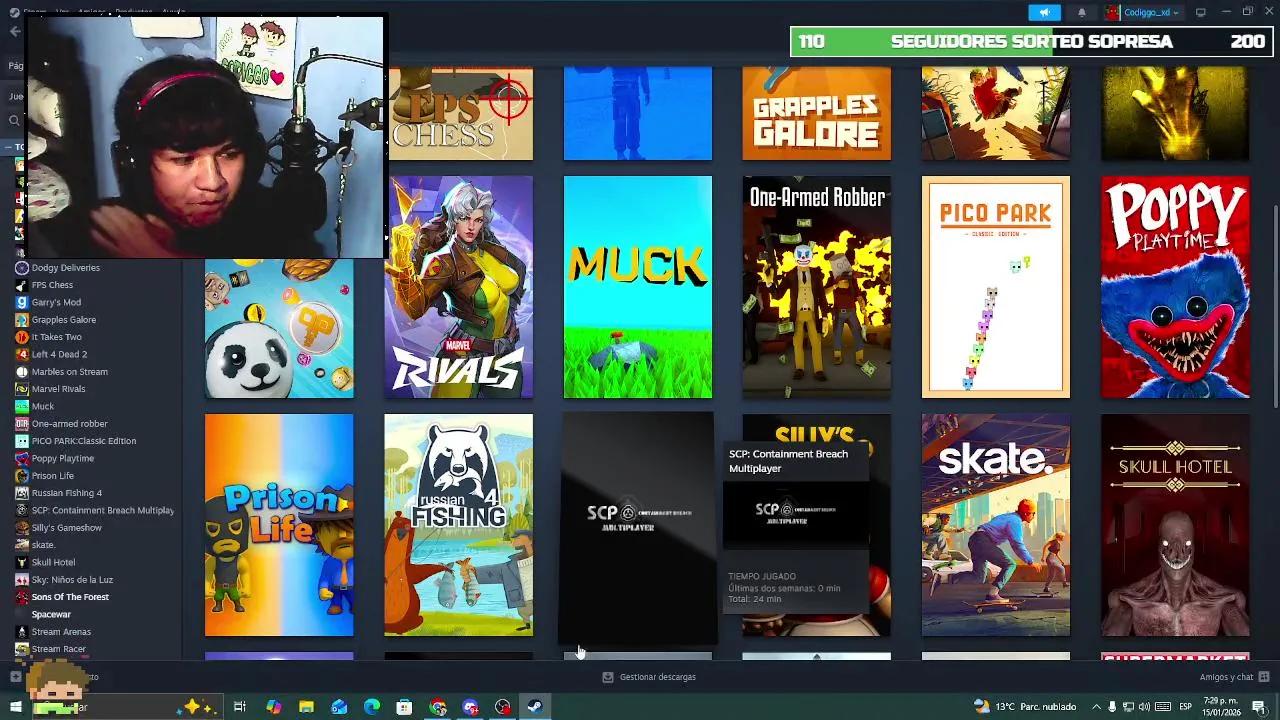Image resolution: width=1280 pixels, height=720 pixels.
Task: Select Dodgy Deliveries in the game list
Action: (65, 268)
